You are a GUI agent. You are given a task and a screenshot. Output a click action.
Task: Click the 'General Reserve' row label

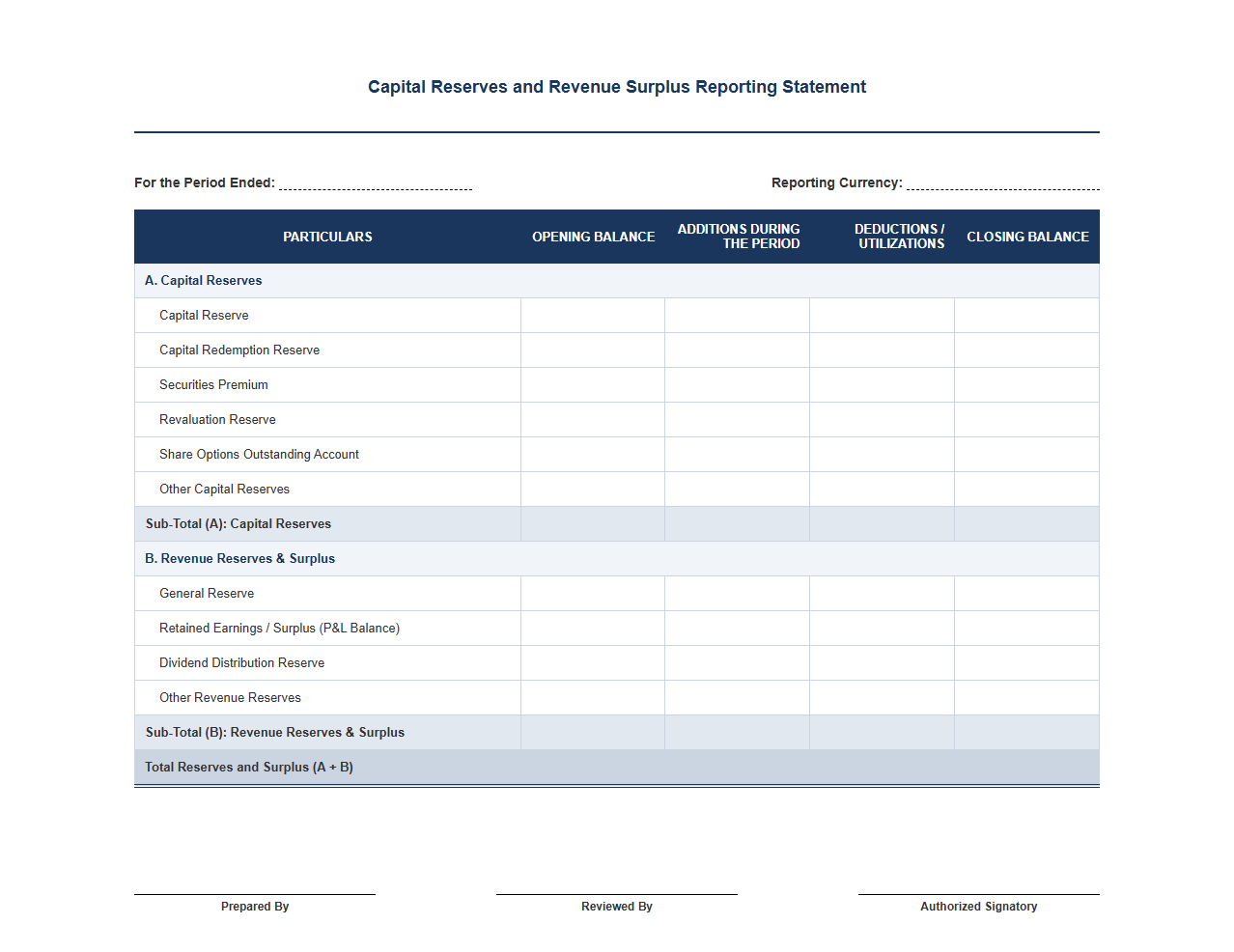coord(207,594)
